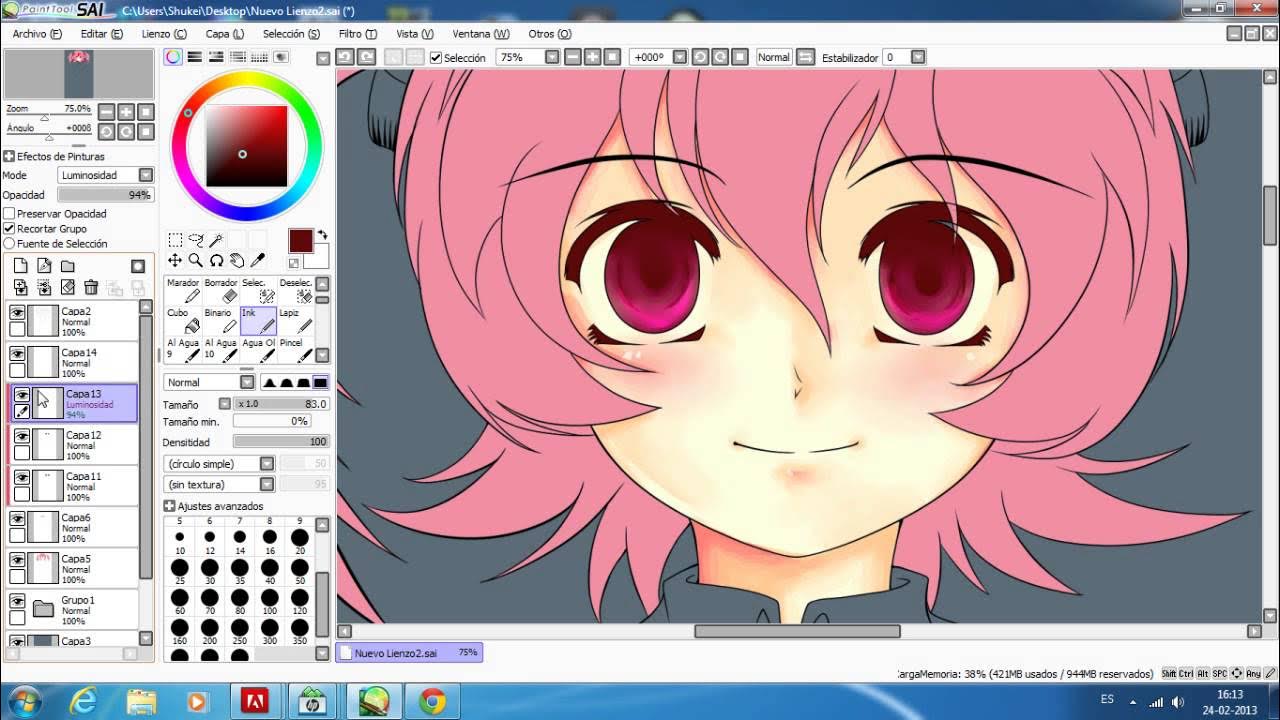Screen dimensions: 1280x720
Task: Choose the Binario brush tool
Action: click(x=221, y=320)
